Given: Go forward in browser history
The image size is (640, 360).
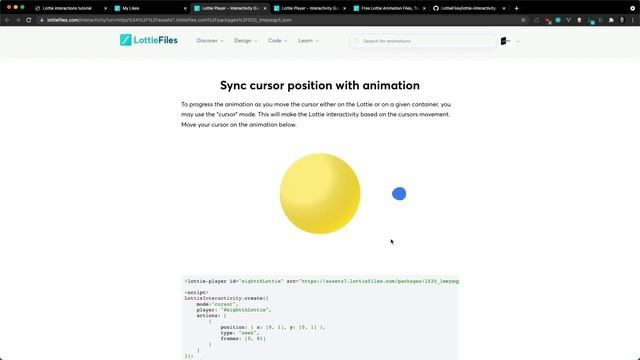Looking at the screenshot, I should point(18,20).
